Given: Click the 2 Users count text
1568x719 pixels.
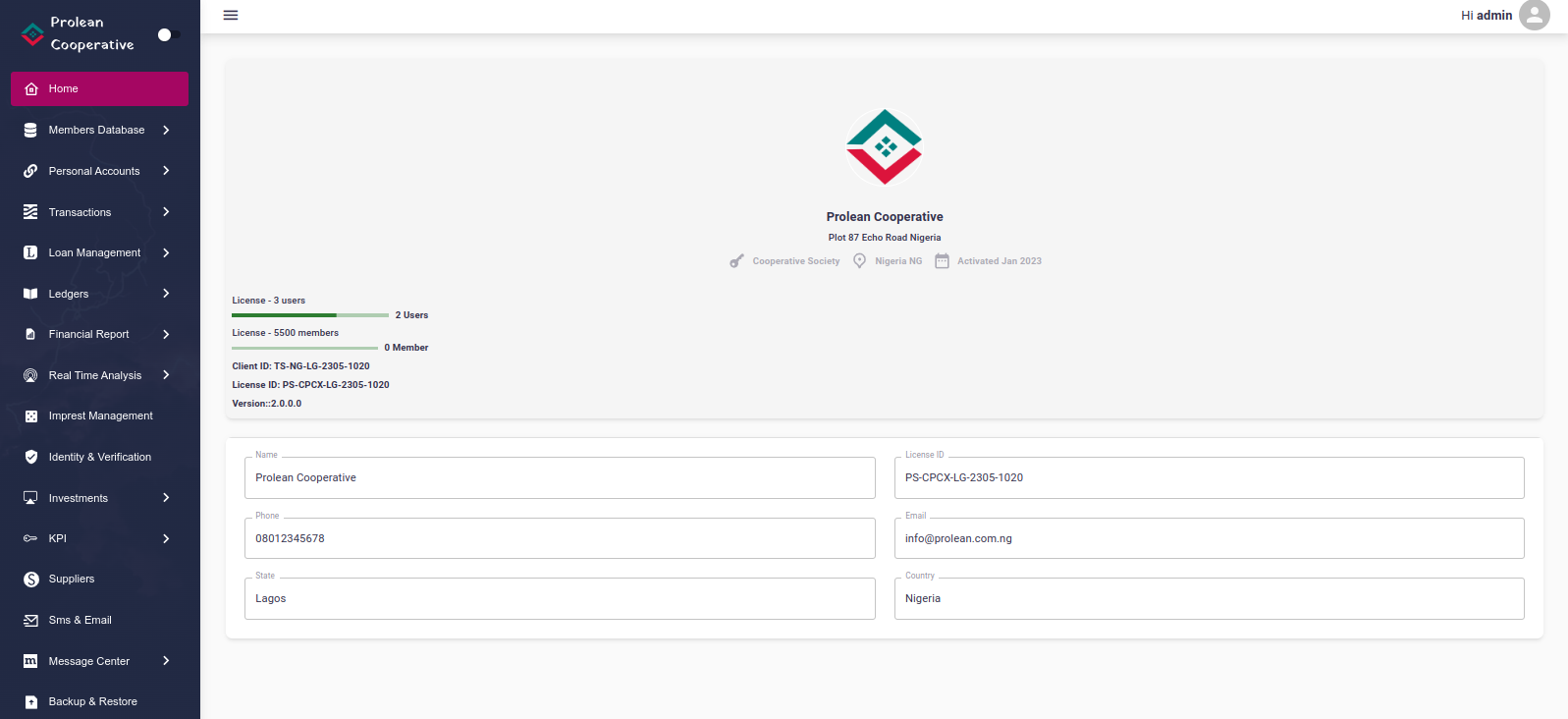Looking at the screenshot, I should (411, 315).
